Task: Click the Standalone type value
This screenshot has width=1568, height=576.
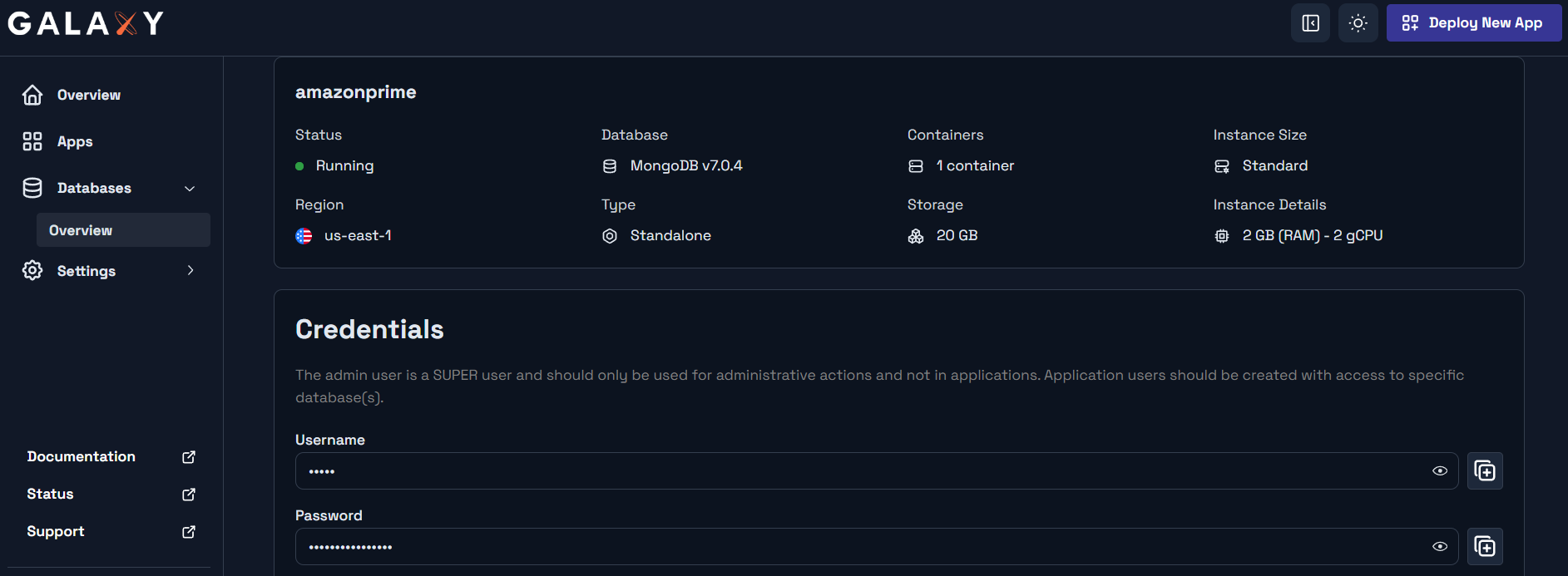Action: click(x=670, y=236)
